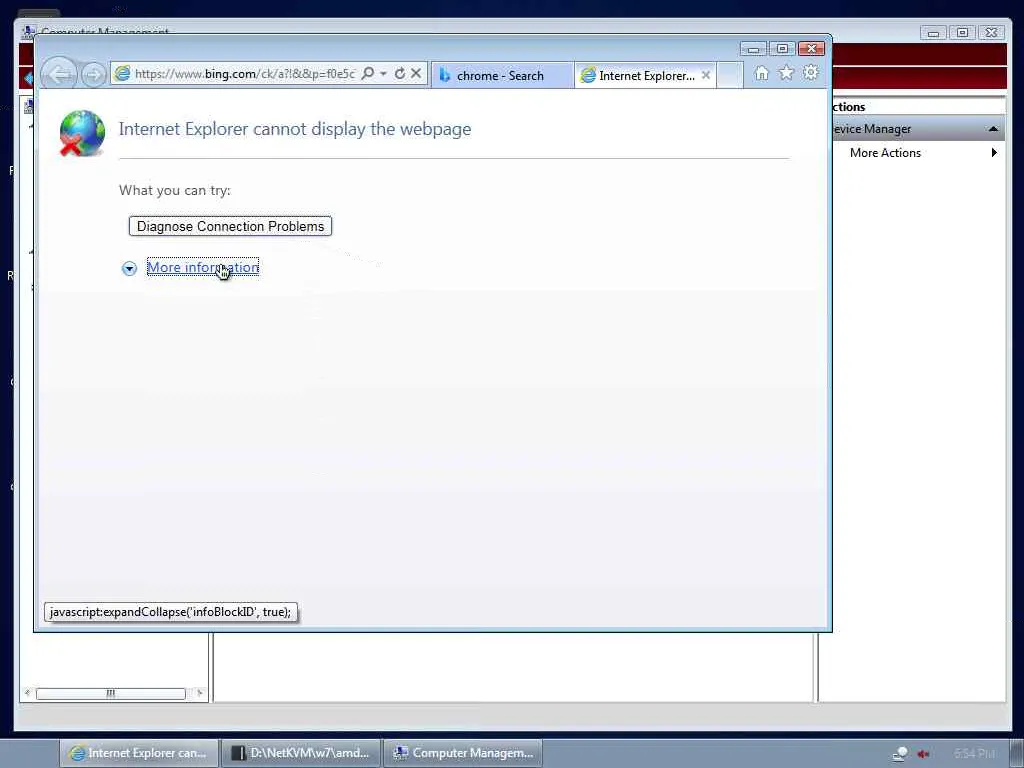
Task: Select Device Manager header in Actions pane
Action: [918, 129]
